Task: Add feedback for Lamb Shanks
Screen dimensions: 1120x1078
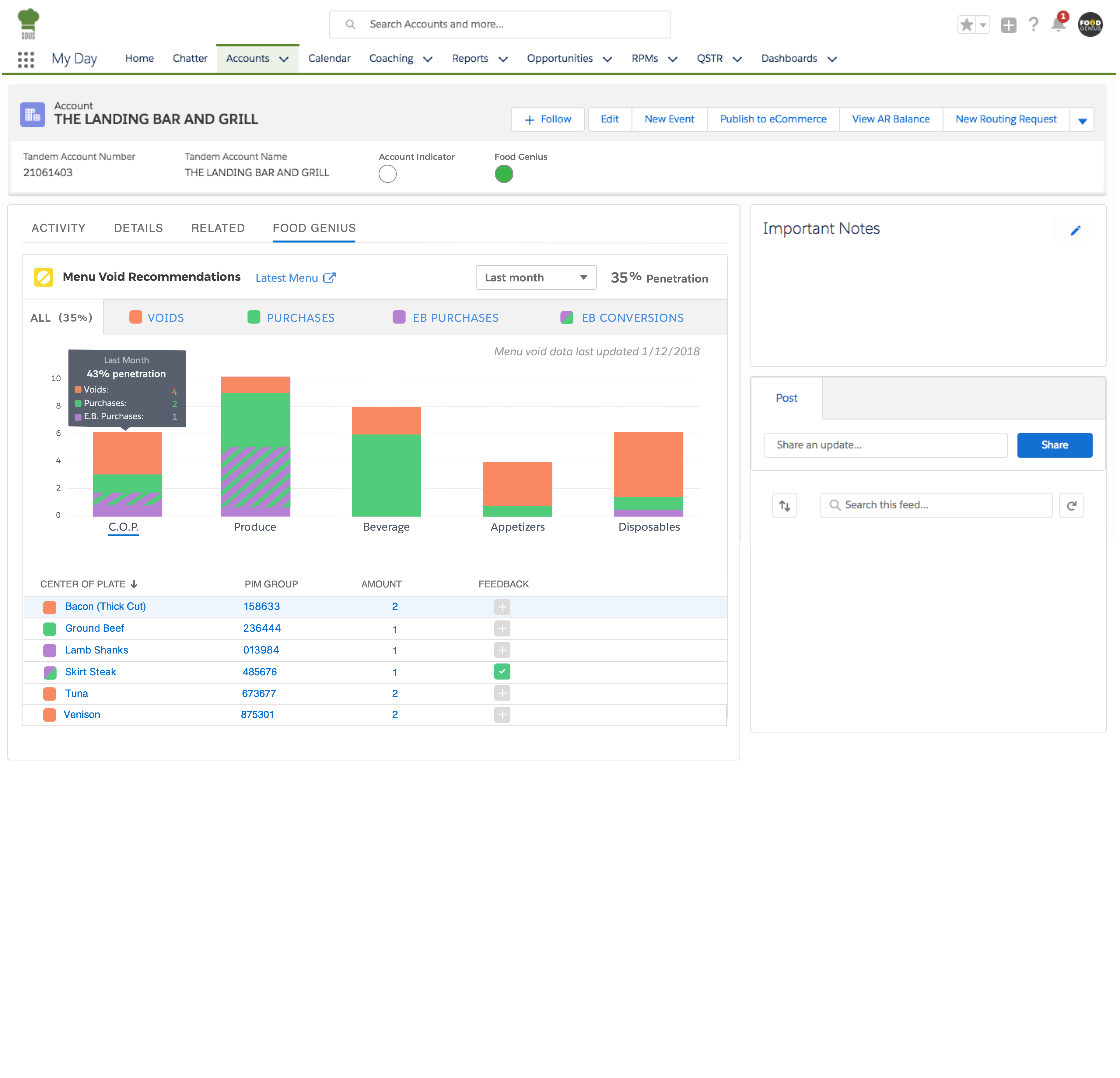Action: 502,650
